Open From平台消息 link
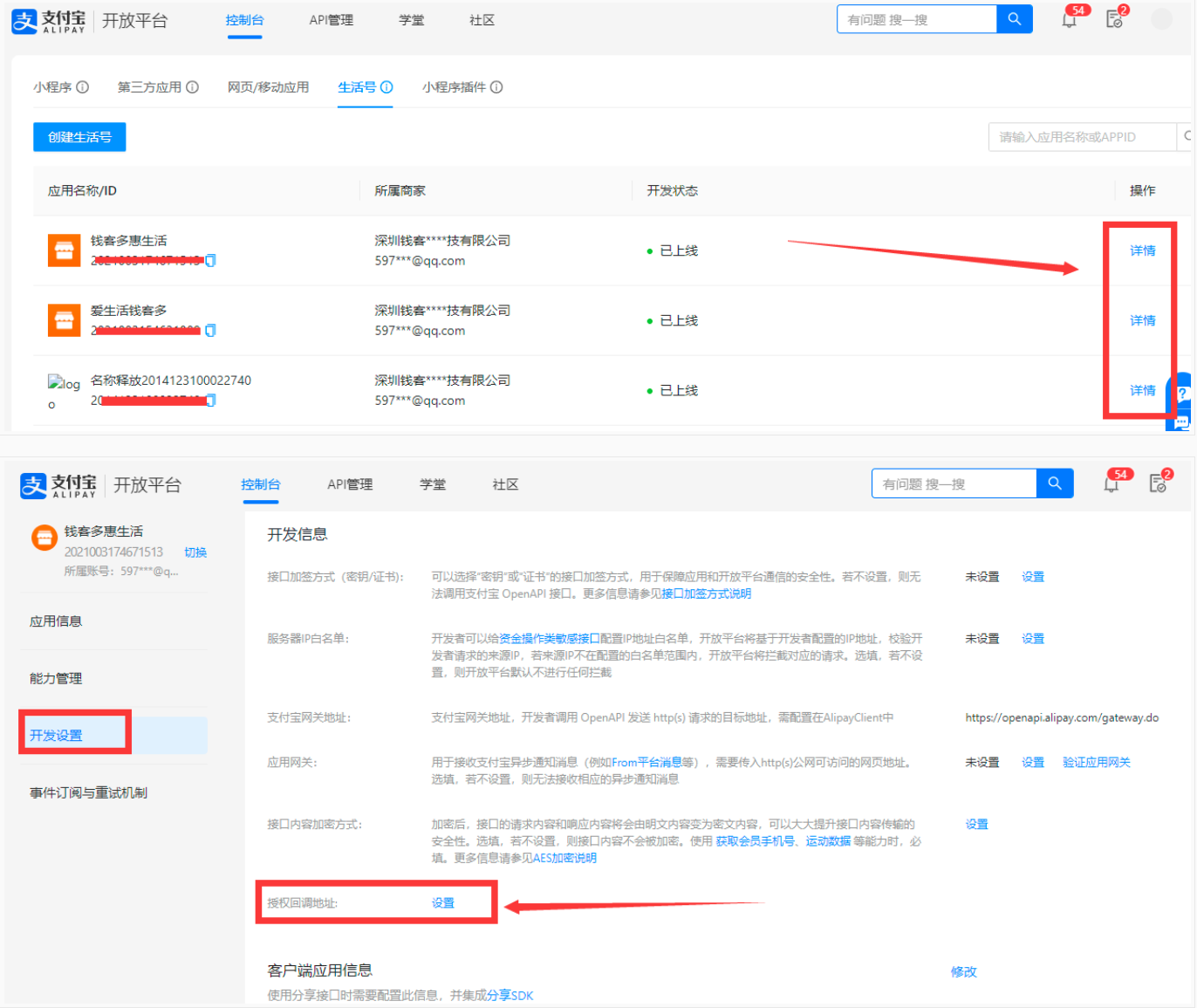 [x=646, y=763]
